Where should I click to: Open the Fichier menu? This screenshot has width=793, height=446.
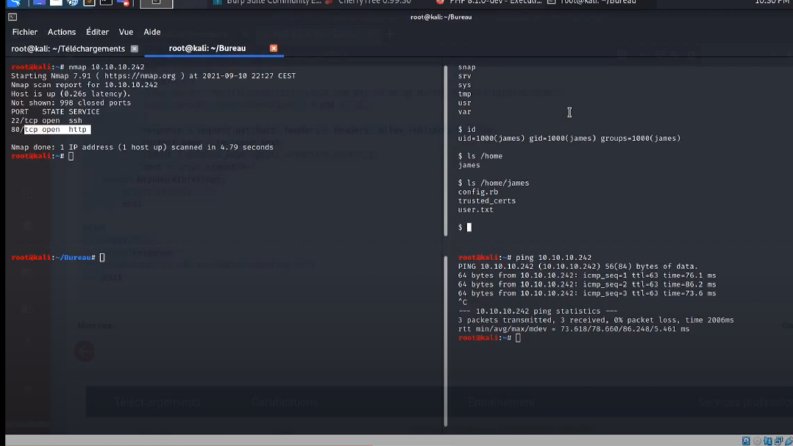pos(25,32)
